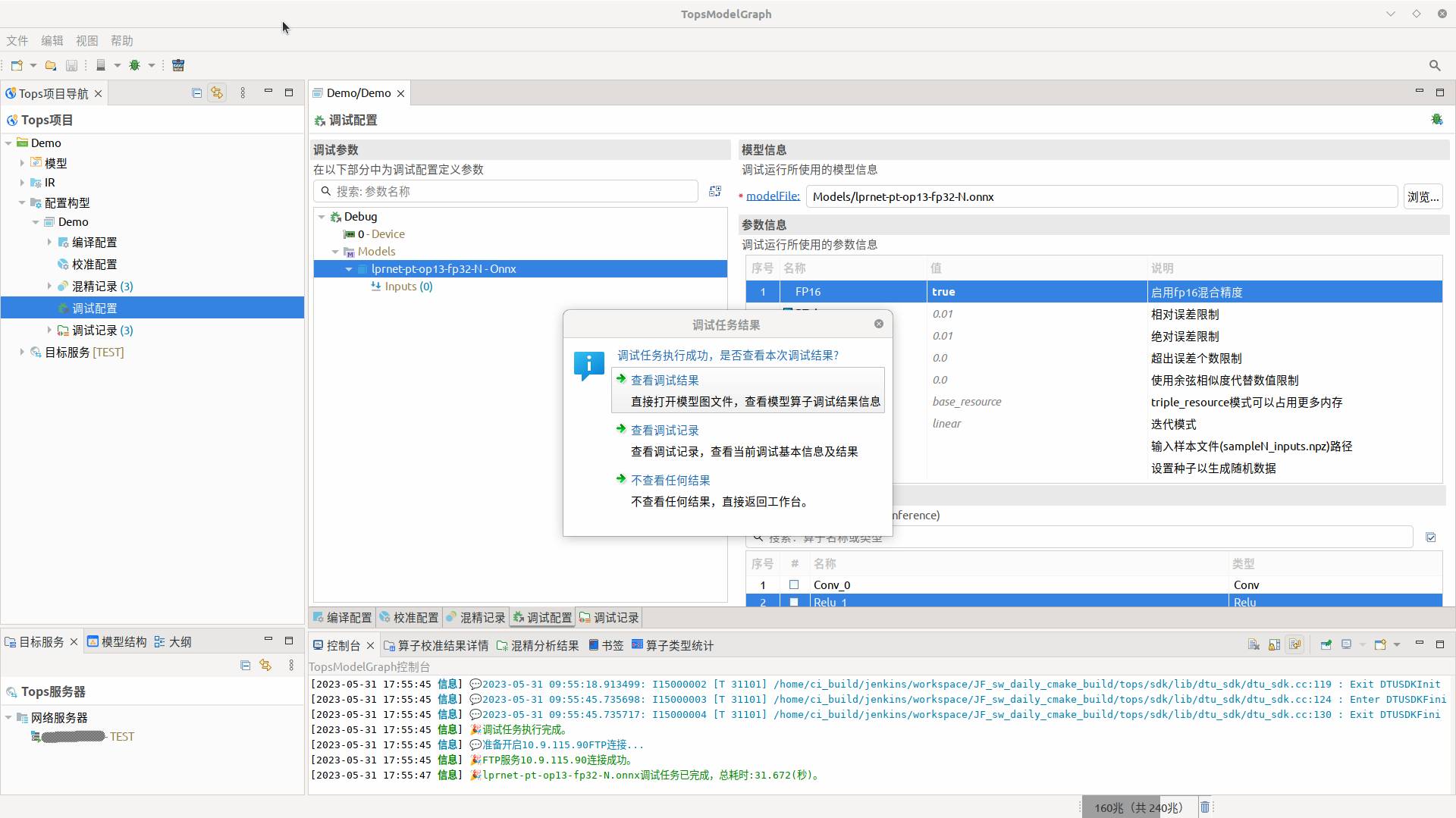Screen dimensions: 1456x818
Task: Collapse the Debug parameters node
Action: click(322, 217)
